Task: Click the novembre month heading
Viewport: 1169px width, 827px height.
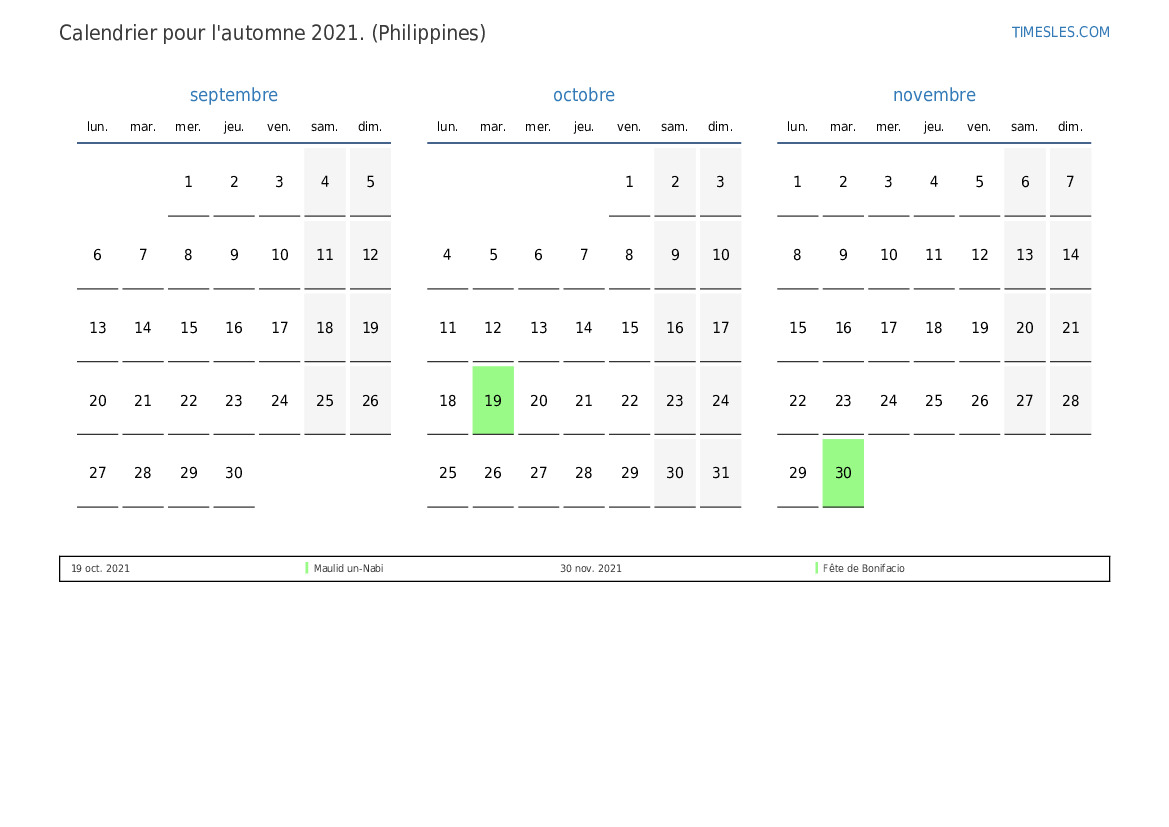Action: (x=934, y=95)
